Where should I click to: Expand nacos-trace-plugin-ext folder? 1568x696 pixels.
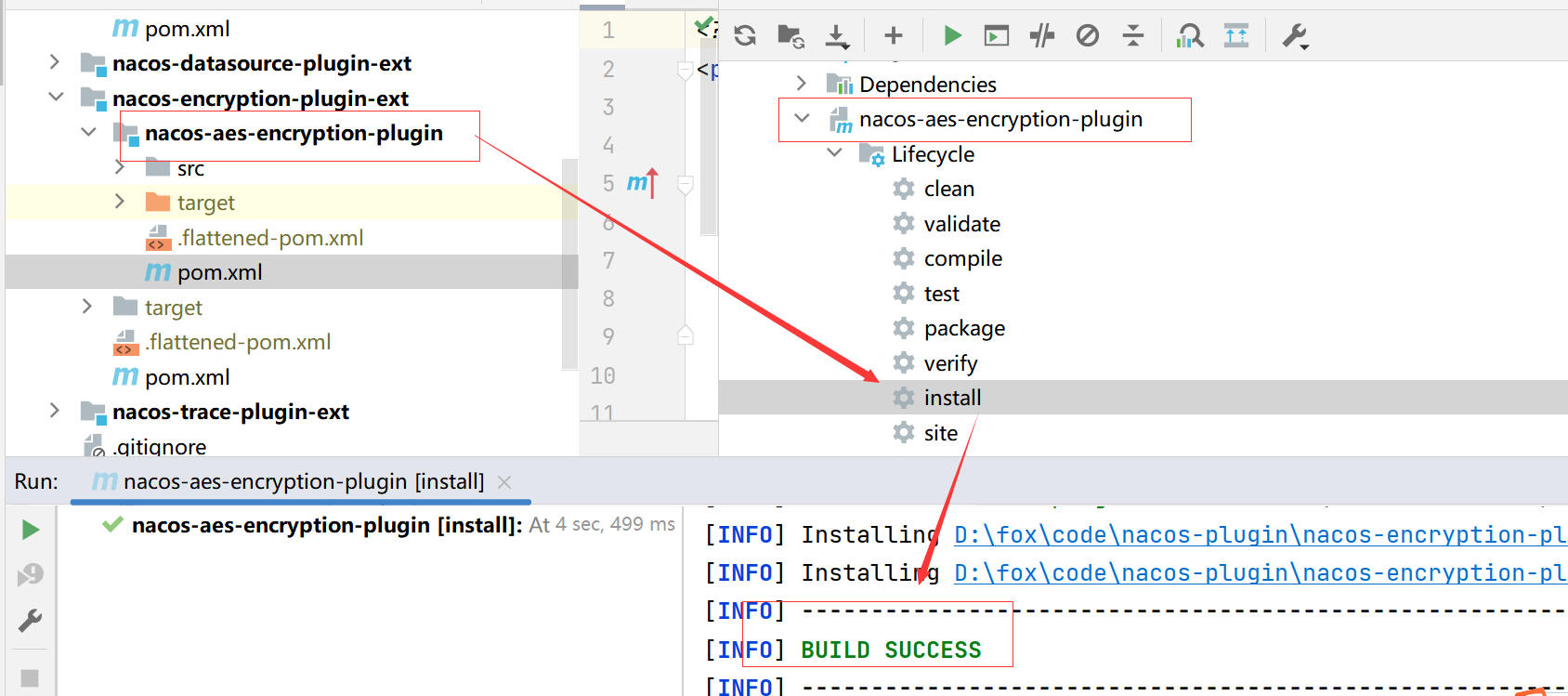click(x=55, y=411)
